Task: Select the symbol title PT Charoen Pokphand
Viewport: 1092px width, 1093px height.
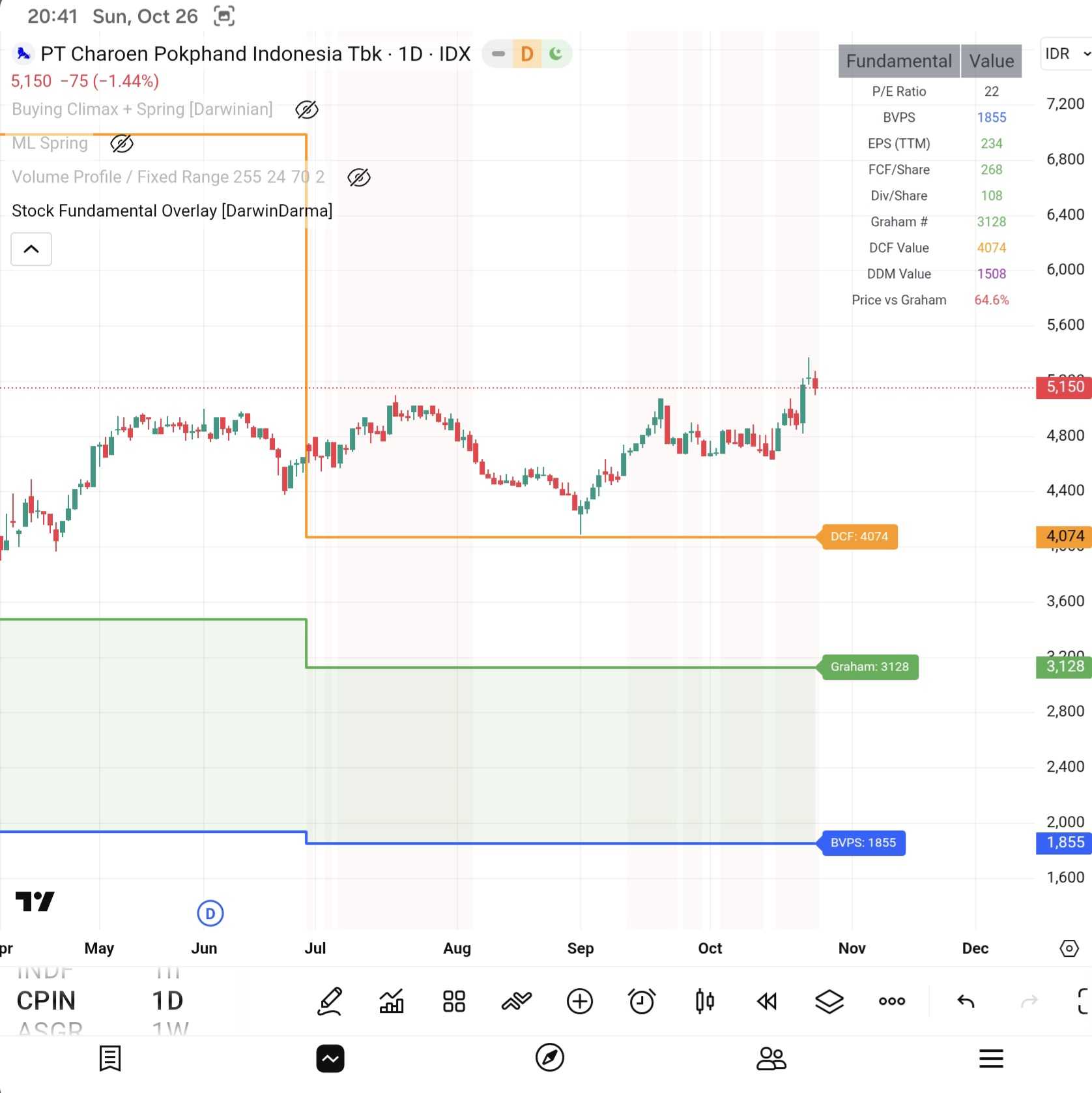Action: click(255, 53)
